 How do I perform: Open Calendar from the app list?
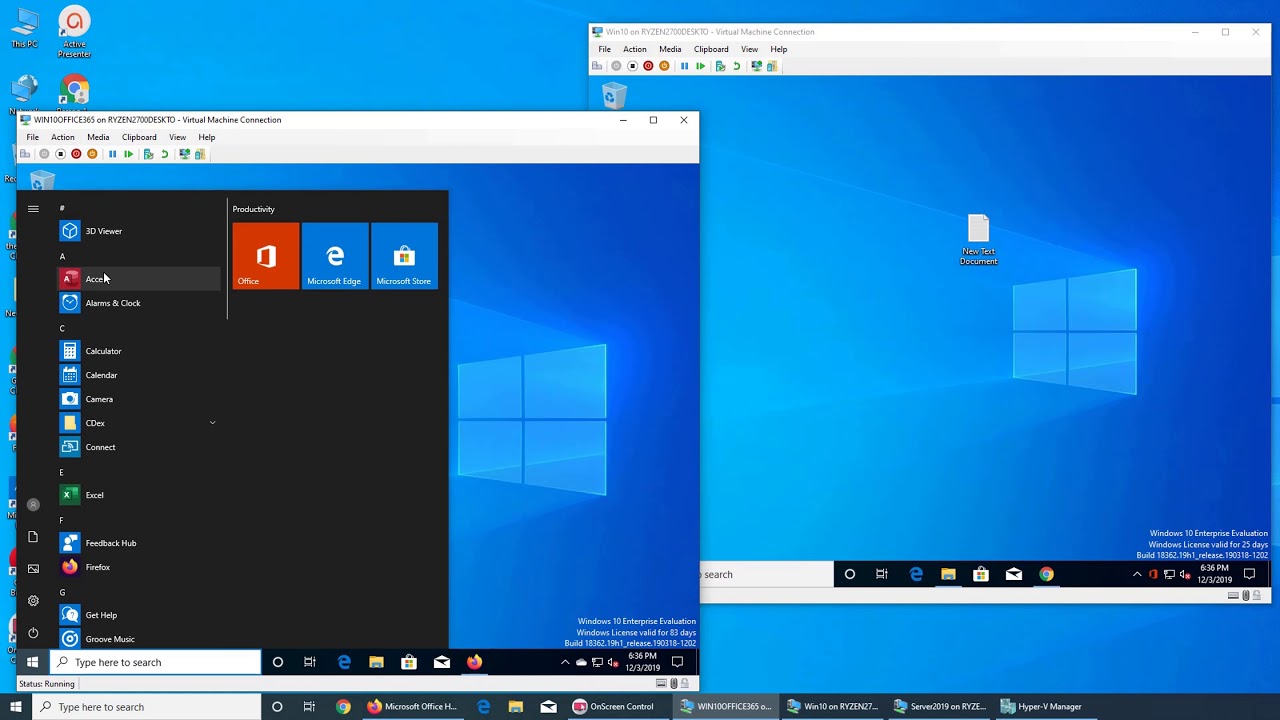[x=138, y=375]
